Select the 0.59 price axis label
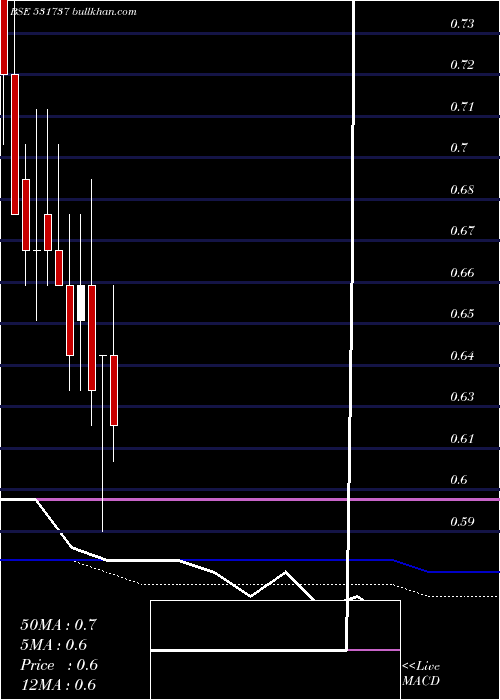The height and width of the screenshot is (700, 500). coord(462,521)
